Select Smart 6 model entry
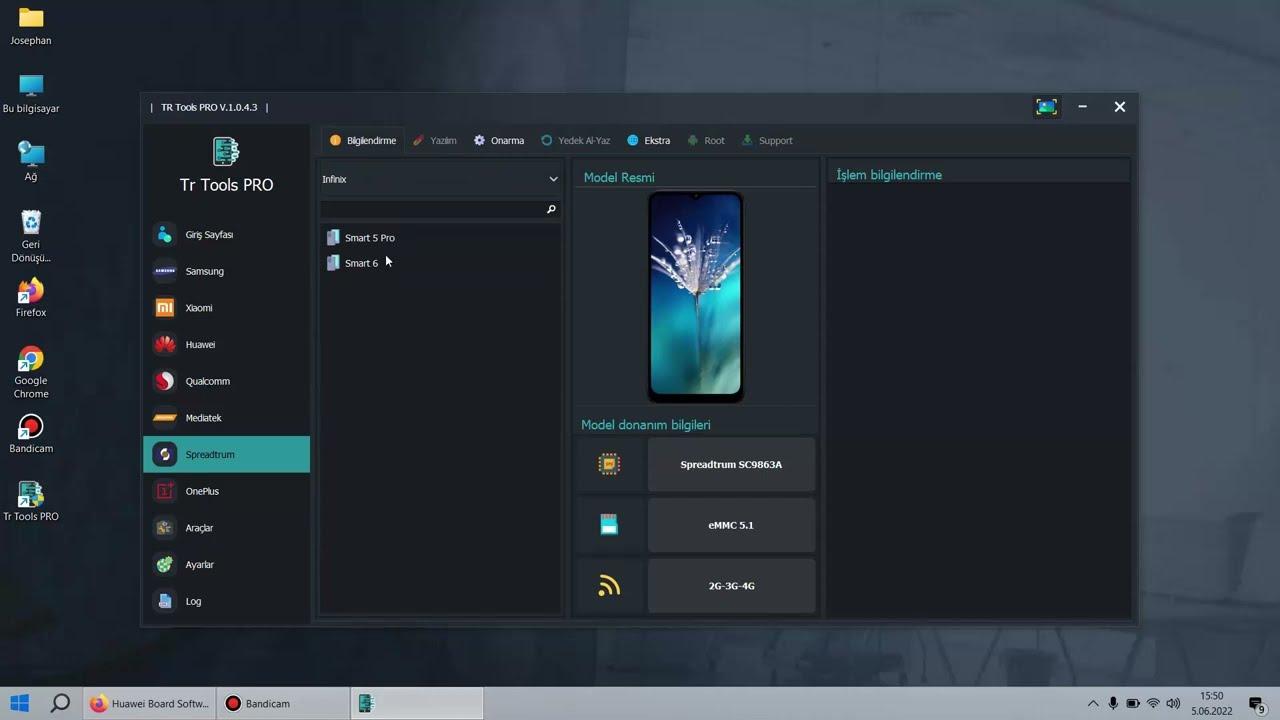This screenshot has width=1280, height=720. [361, 262]
